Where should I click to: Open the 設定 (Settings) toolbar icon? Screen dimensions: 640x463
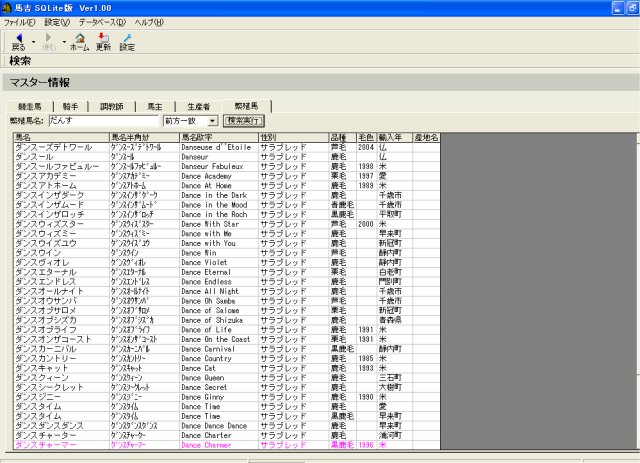126,41
